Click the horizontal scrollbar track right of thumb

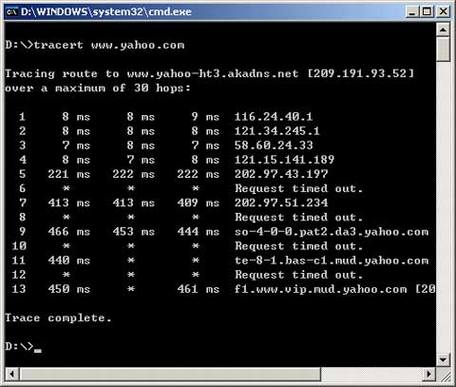(372, 374)
